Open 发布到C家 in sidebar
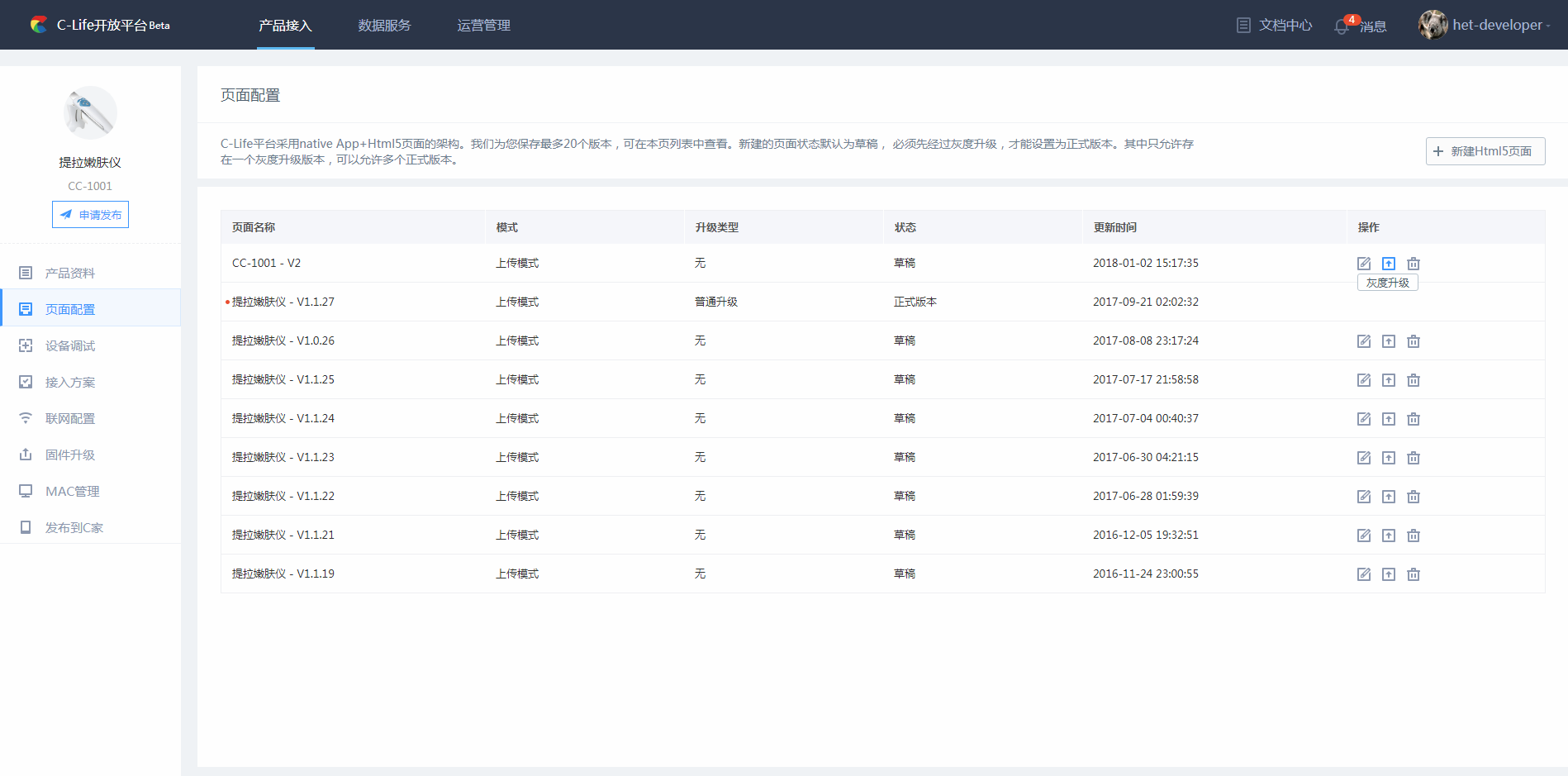The height and width of the screenshot is (776, 1568). point(90,527)
